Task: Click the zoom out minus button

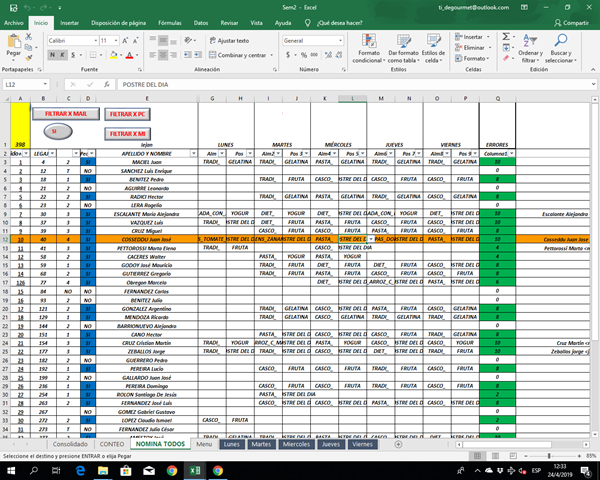Action: pos(526,456)
